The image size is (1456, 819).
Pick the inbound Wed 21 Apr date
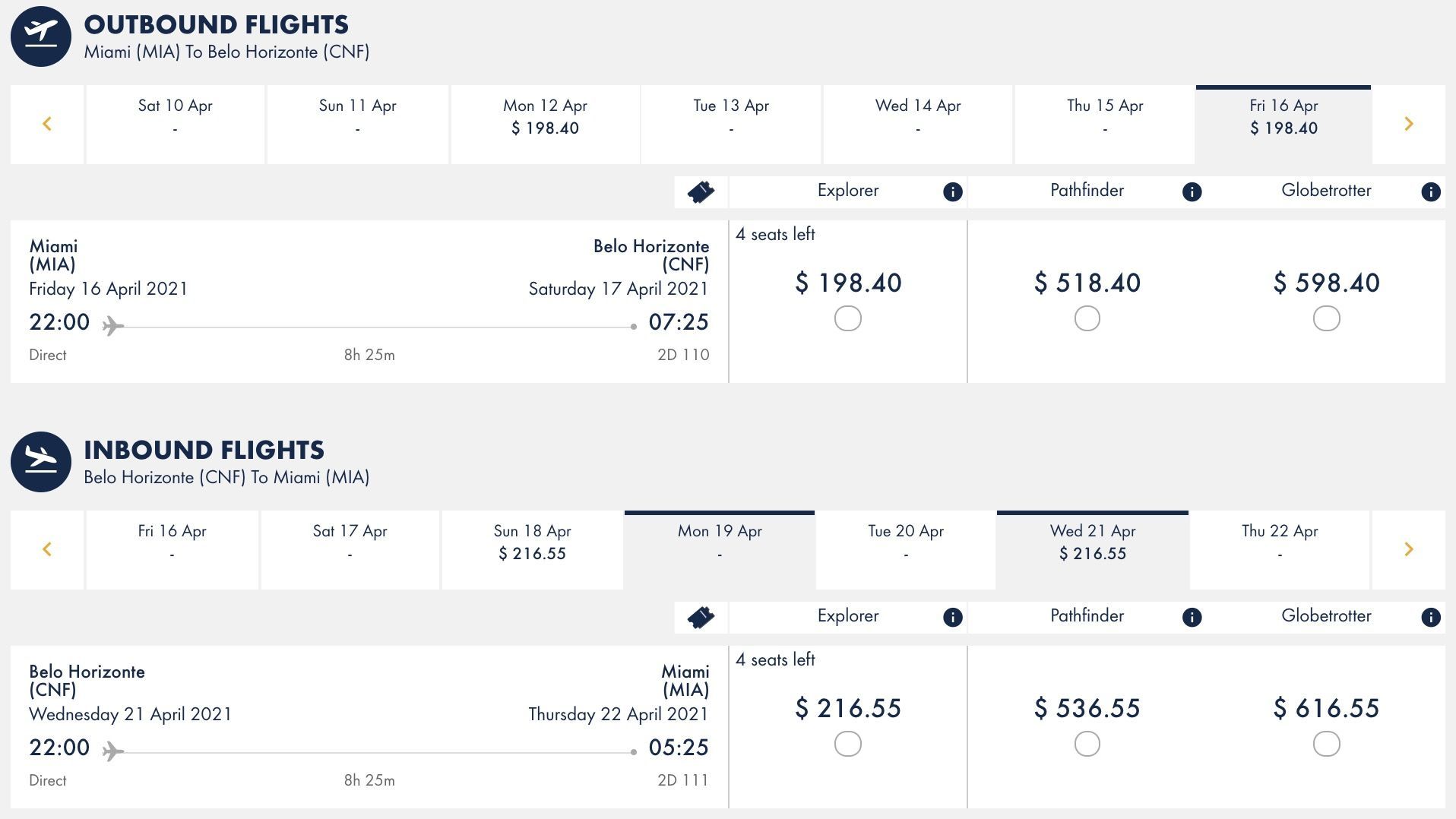pyautogui.click(x=1093, y=549)
